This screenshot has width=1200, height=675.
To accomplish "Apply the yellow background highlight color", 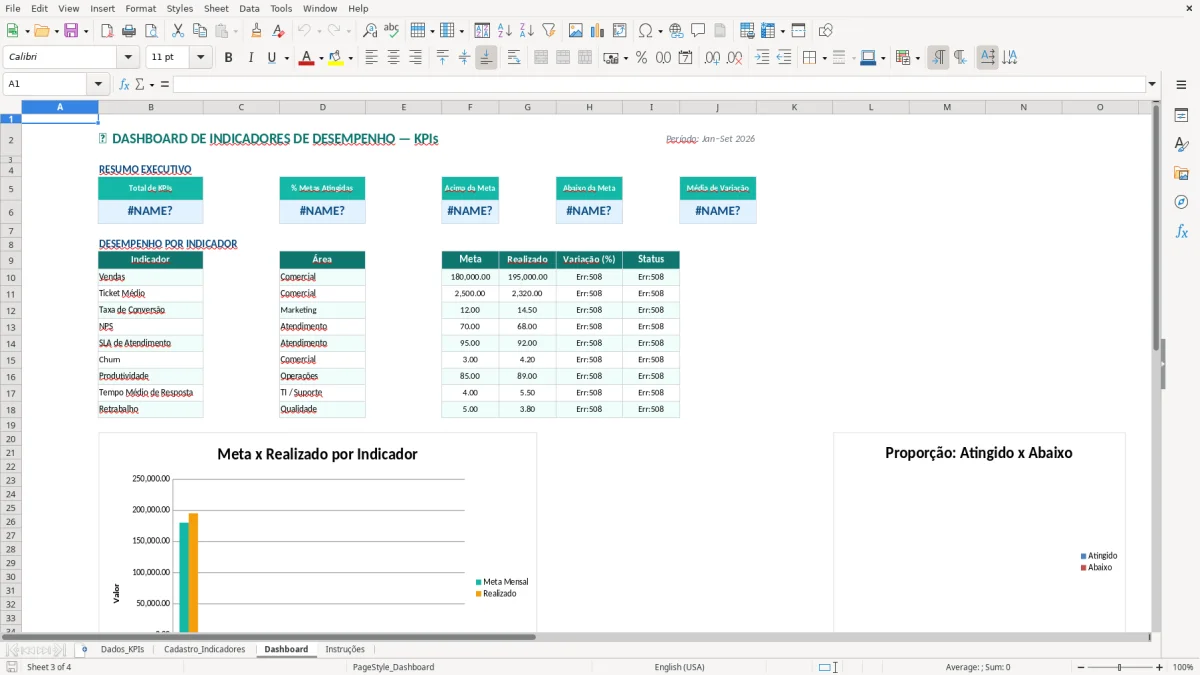I will [335, 58].
